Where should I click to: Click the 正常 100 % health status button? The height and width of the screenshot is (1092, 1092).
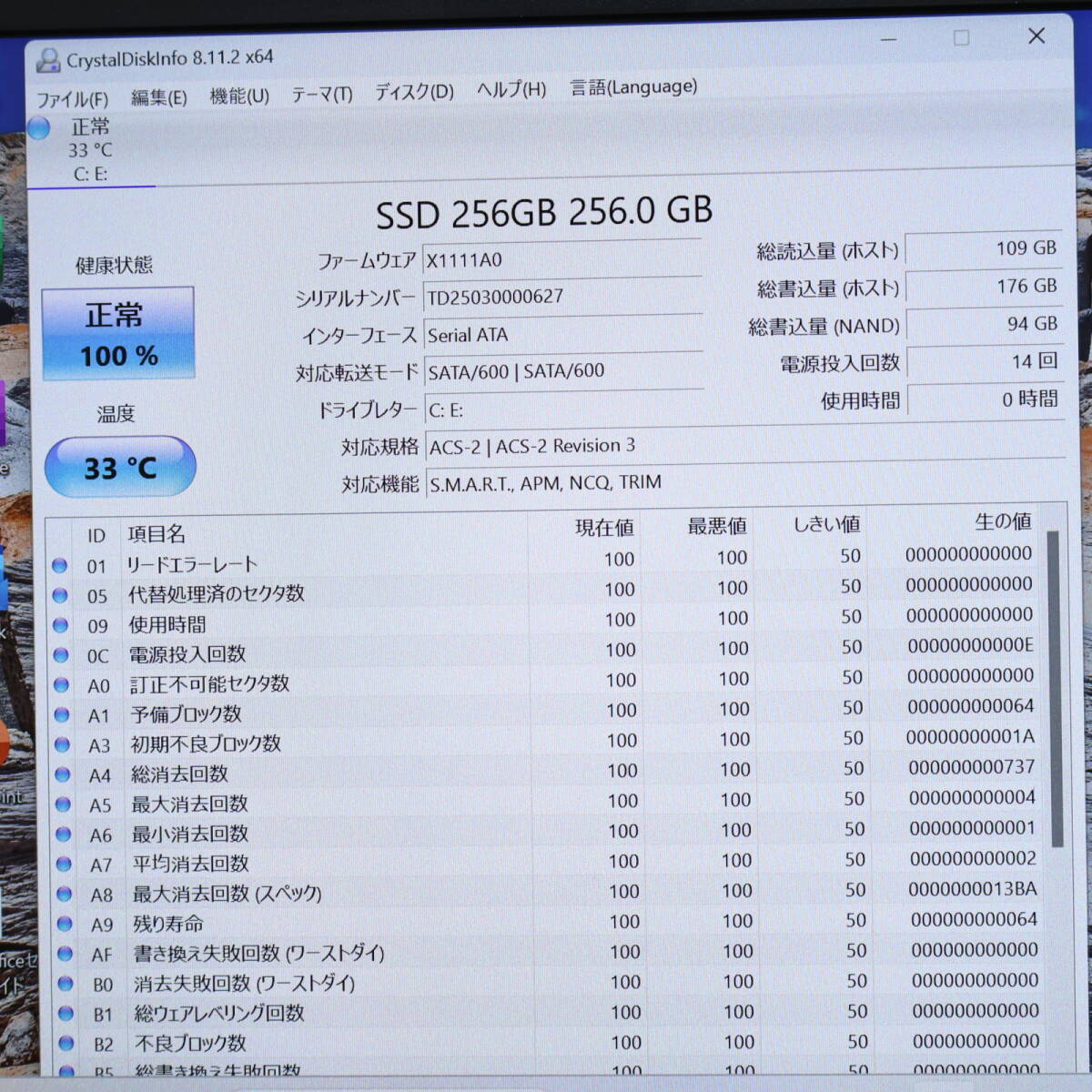(x=118, y=333)
